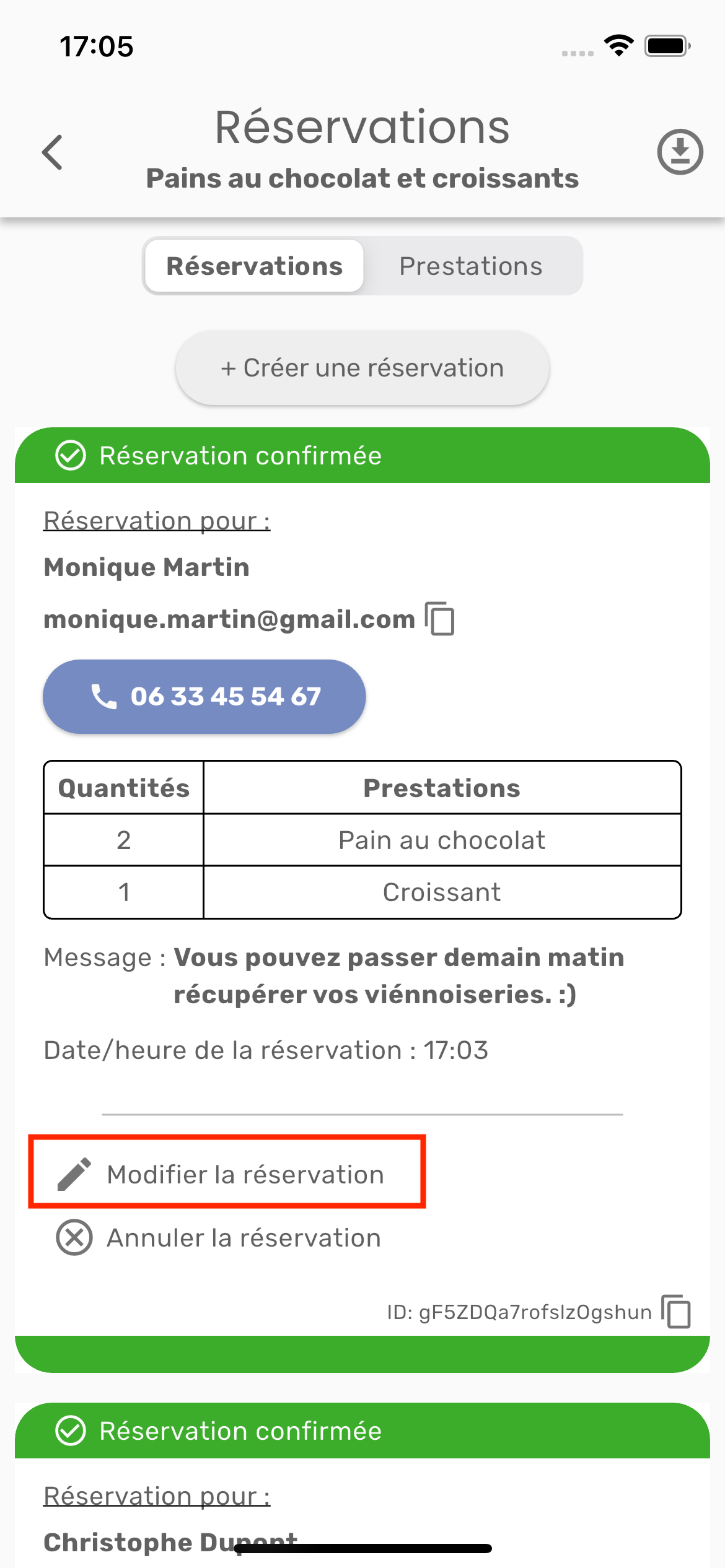
Task: Call 06 33 45 54 67
Action: [204, 696]
